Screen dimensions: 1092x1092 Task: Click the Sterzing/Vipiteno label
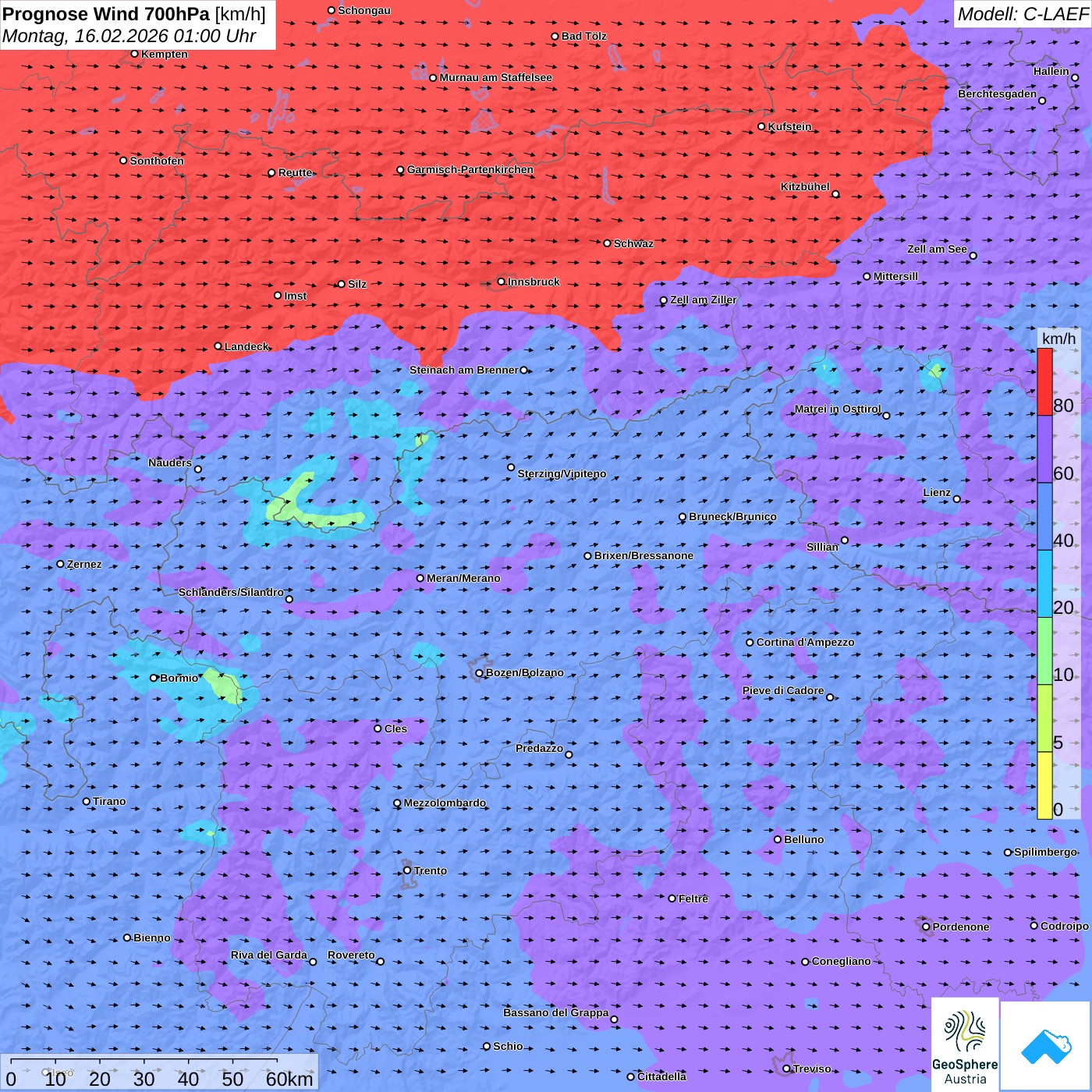click(562, 473)
